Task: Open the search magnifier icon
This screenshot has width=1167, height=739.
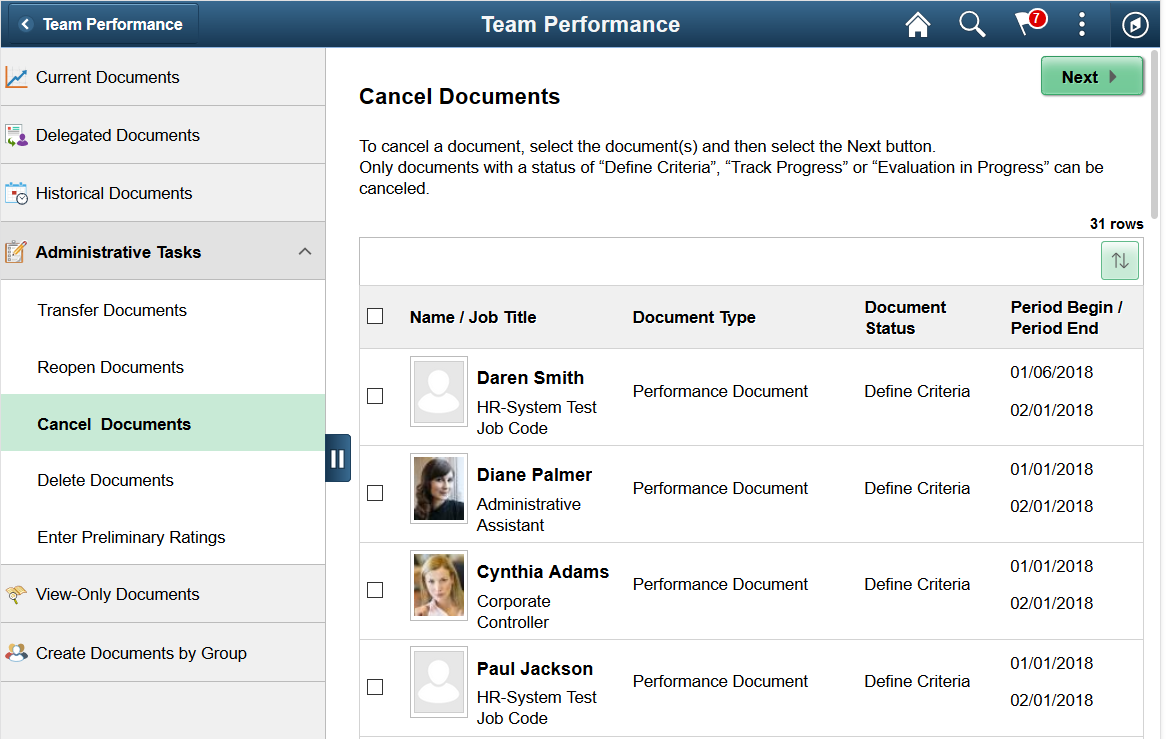Action: (x=971, y=25)
